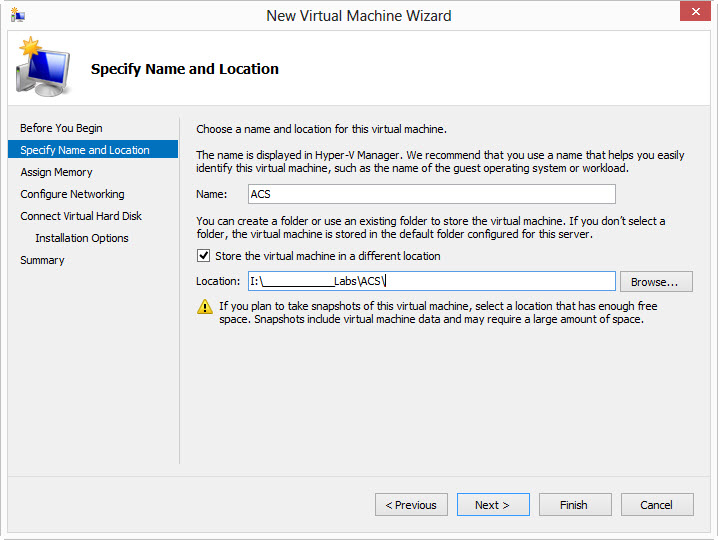718x540 pixels.
Task: Click the yellow warning icon beside snapshot note
Action: [x=205, y=307]
